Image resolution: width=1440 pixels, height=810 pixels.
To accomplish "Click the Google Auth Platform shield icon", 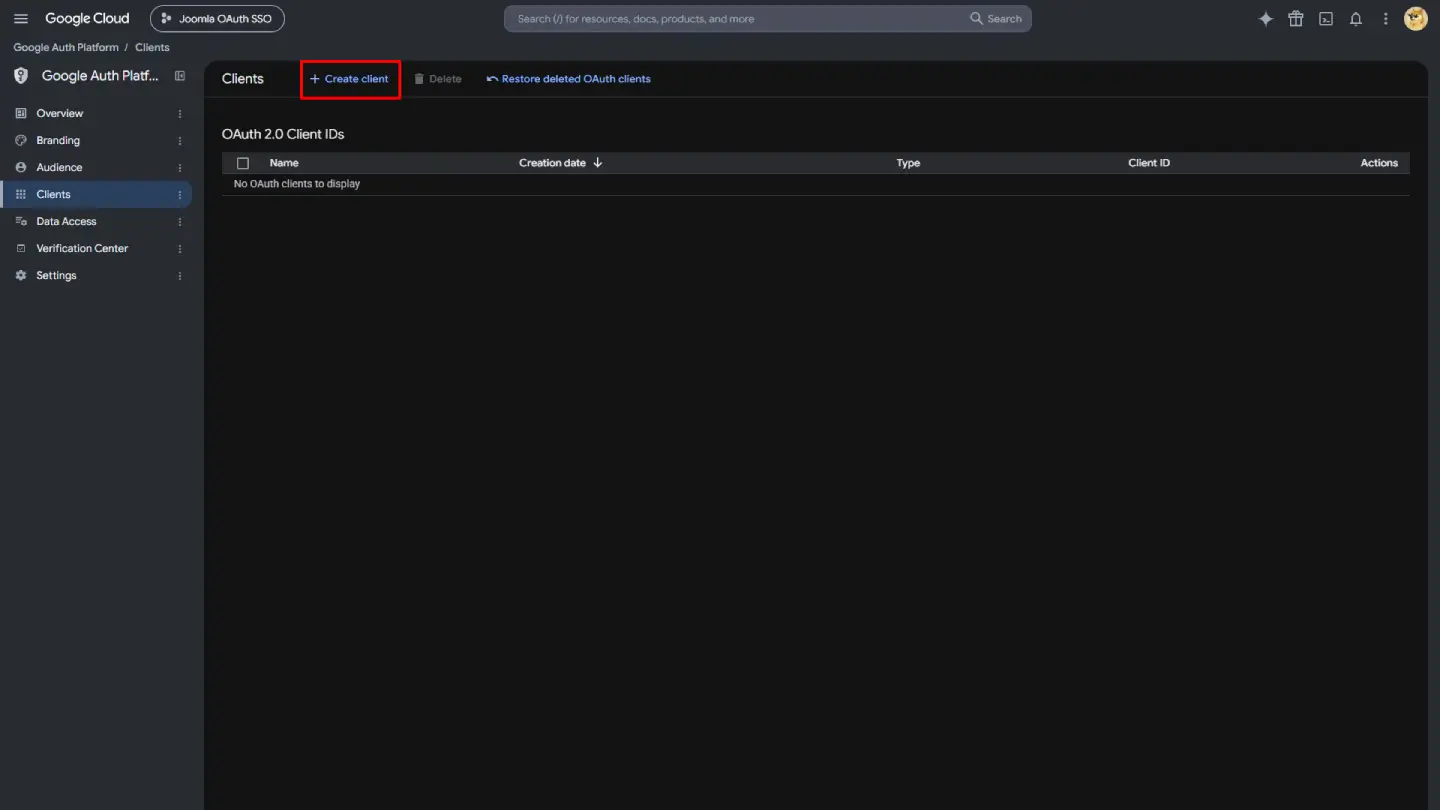I will pos(21,76).
